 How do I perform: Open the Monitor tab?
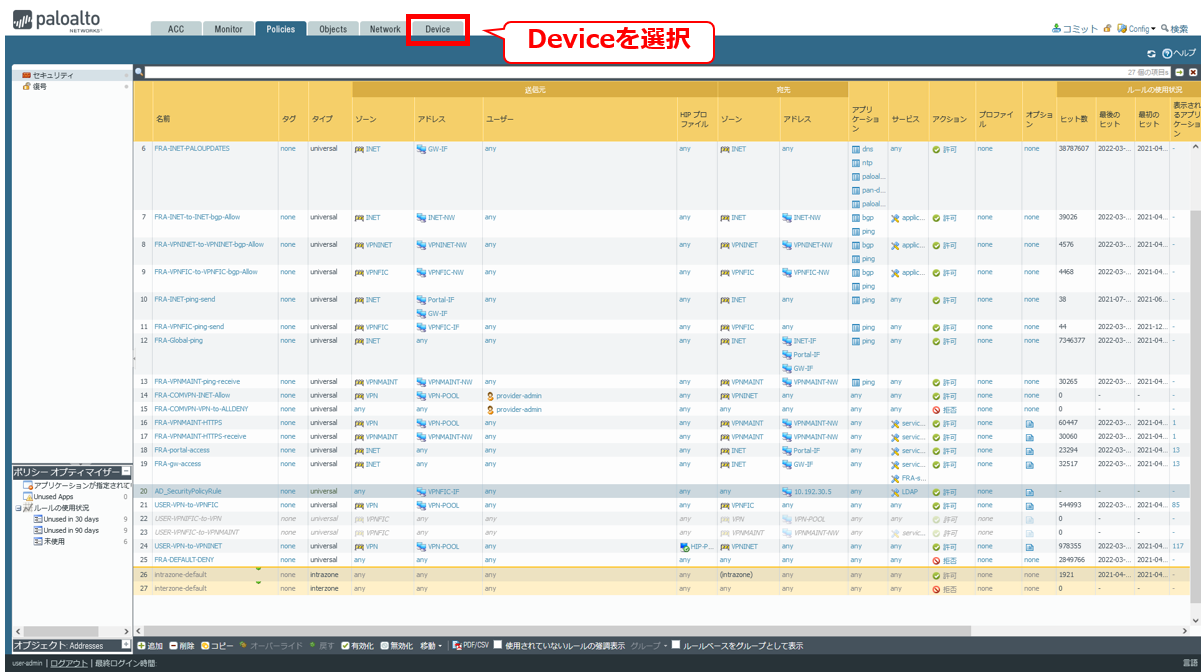(x=228, y=29)
